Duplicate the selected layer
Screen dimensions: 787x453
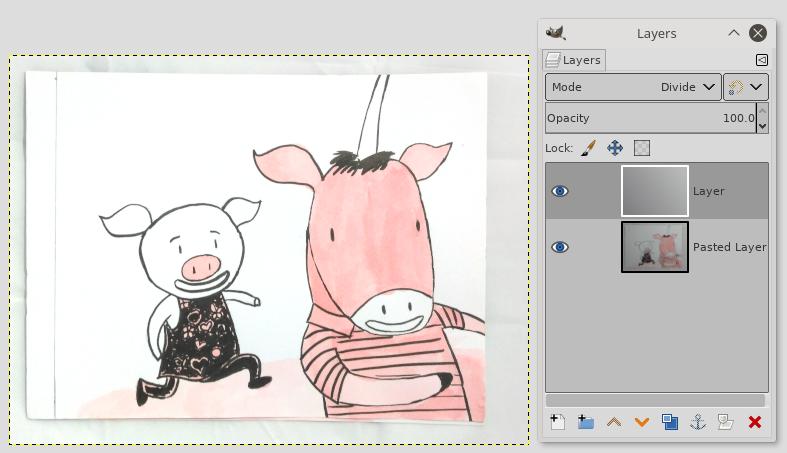670,422
